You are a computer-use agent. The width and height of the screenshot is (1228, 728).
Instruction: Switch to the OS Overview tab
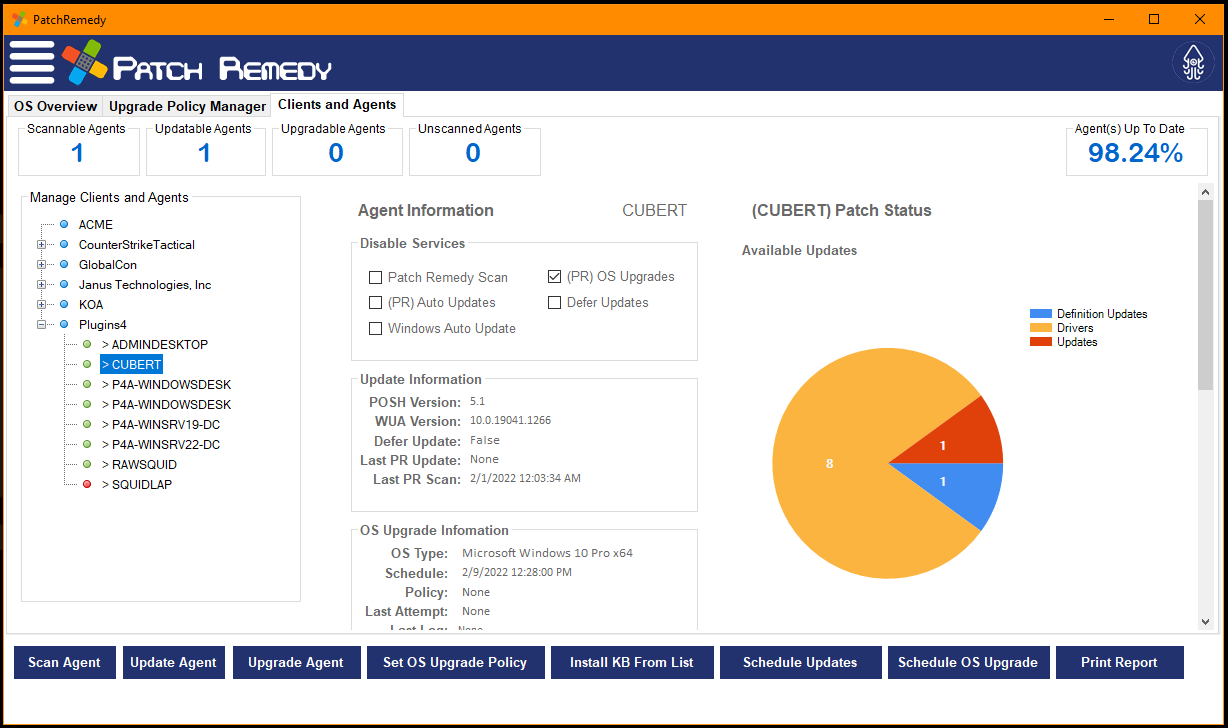click(x=55, y=106)
